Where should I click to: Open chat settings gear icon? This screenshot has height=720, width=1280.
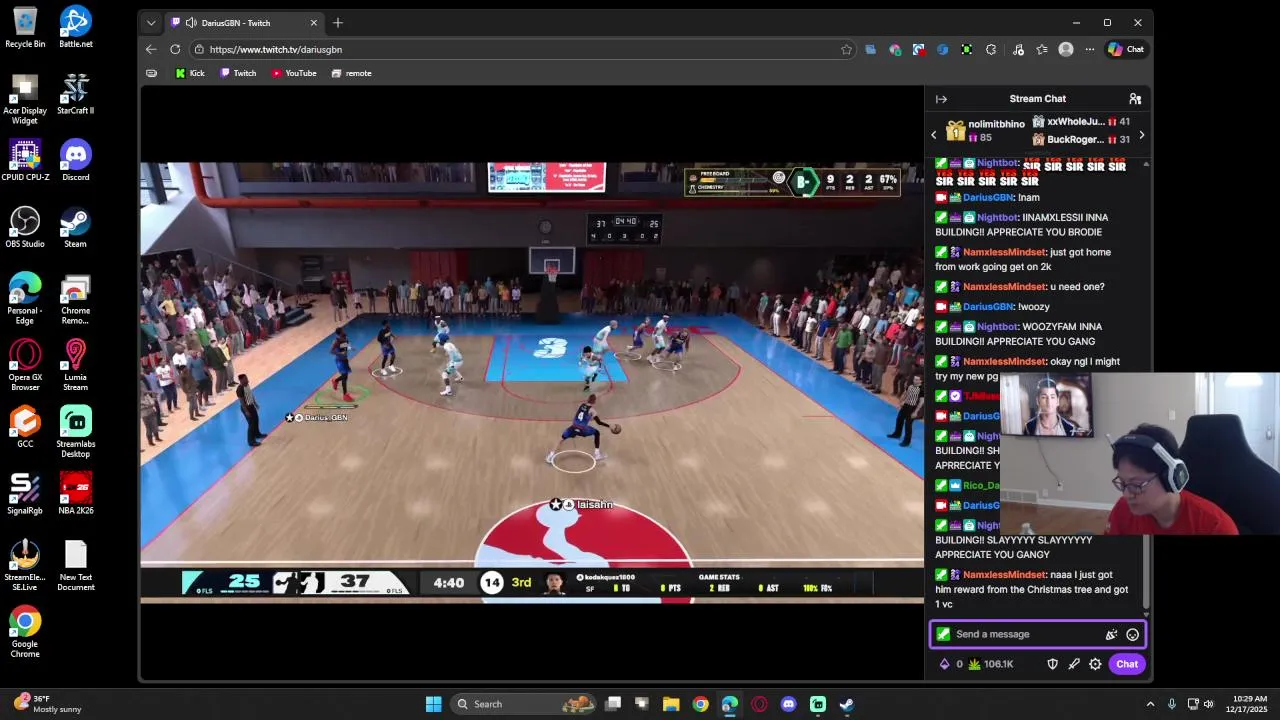[1095, 664]
